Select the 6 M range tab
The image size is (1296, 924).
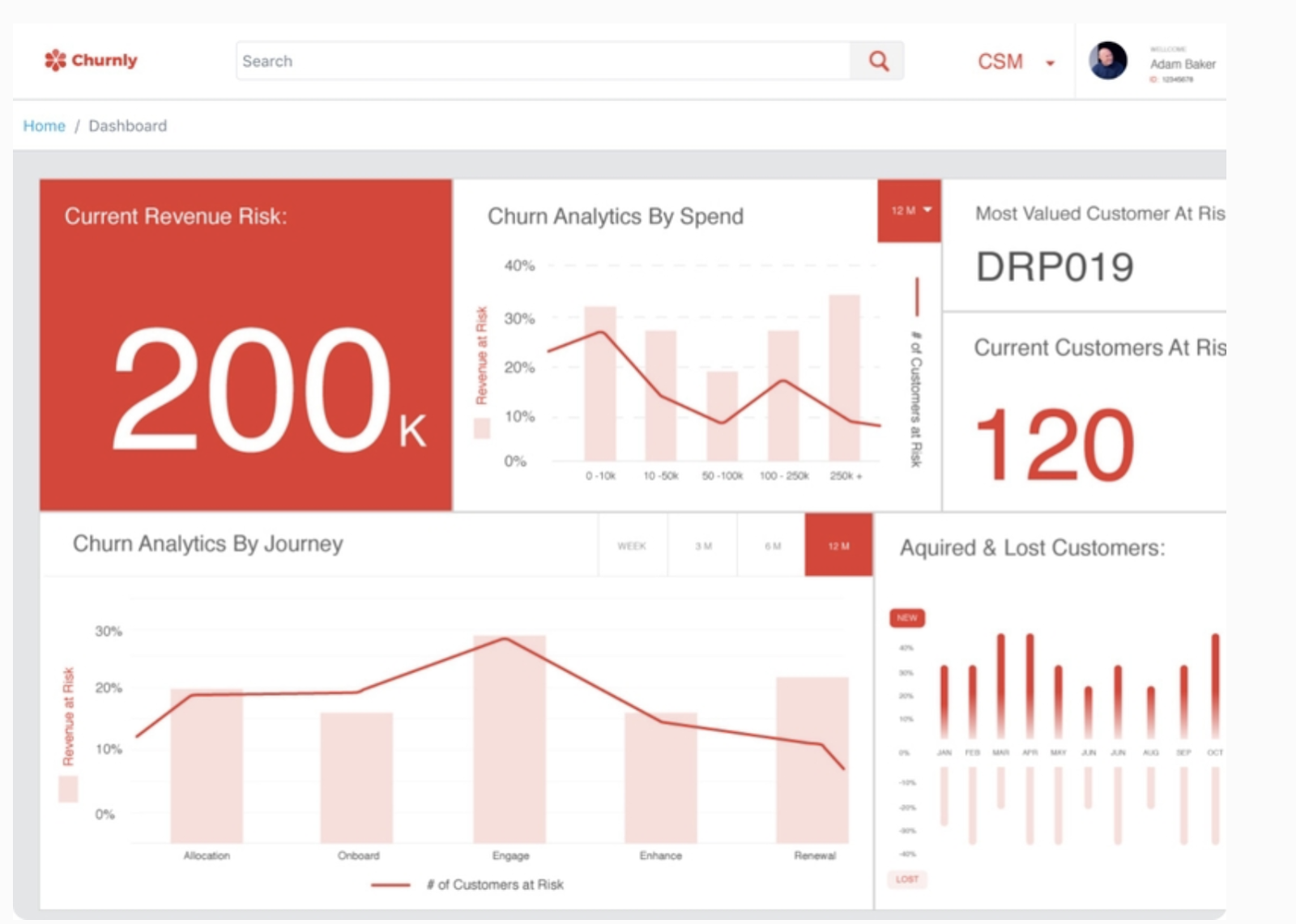pos(772,546)
